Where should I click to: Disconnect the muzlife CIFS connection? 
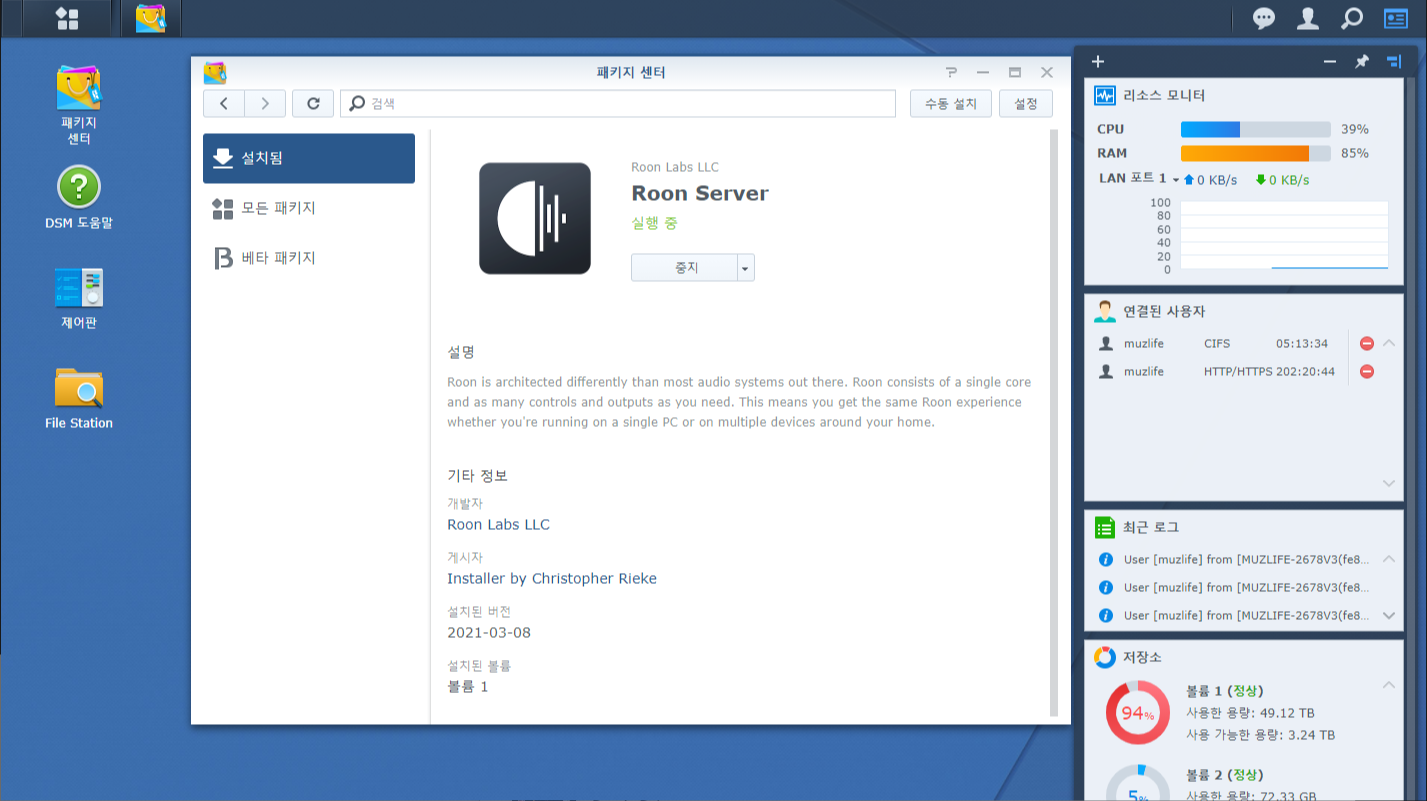tap(1367, 344)
